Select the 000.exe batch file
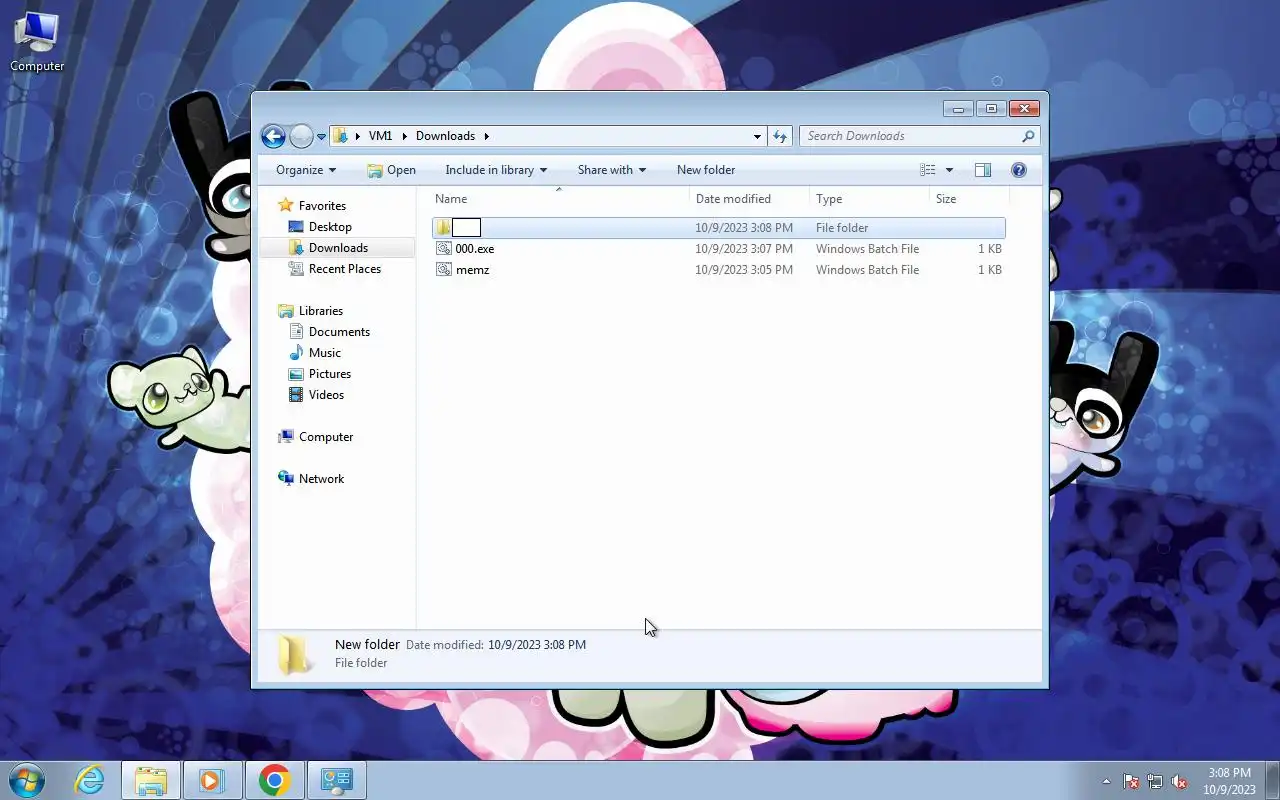 tap(719, 249)
